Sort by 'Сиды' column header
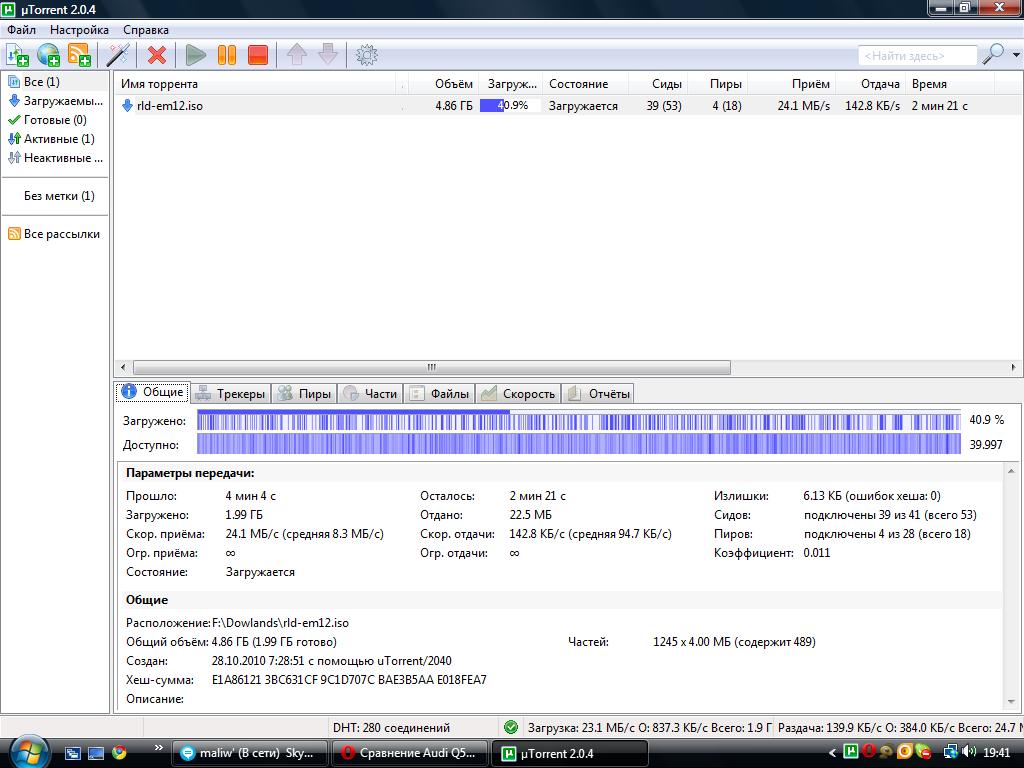This screenshot has height=768, width=1024. coord(658,84)
